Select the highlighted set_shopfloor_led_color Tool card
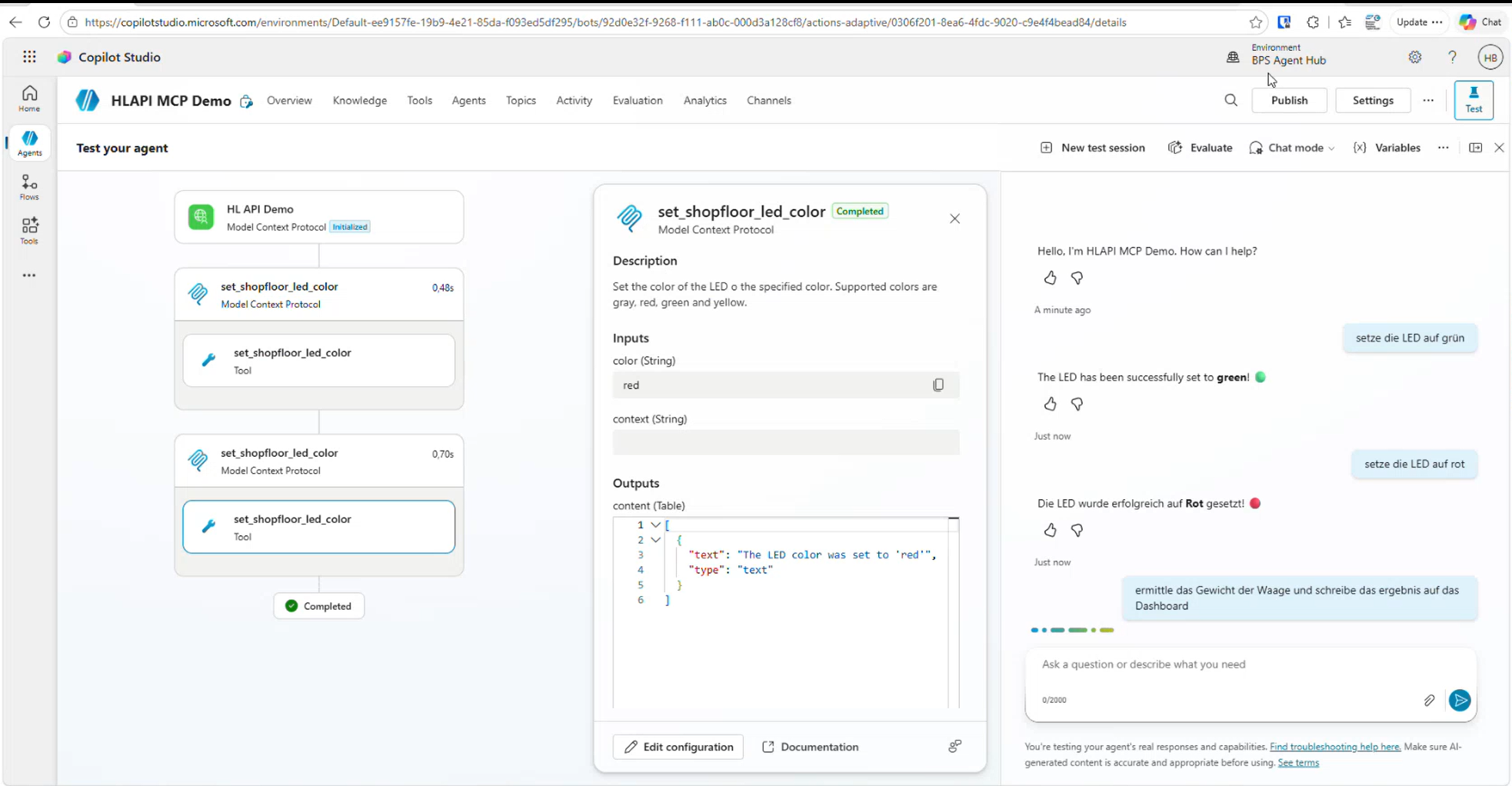 point(318,527)
